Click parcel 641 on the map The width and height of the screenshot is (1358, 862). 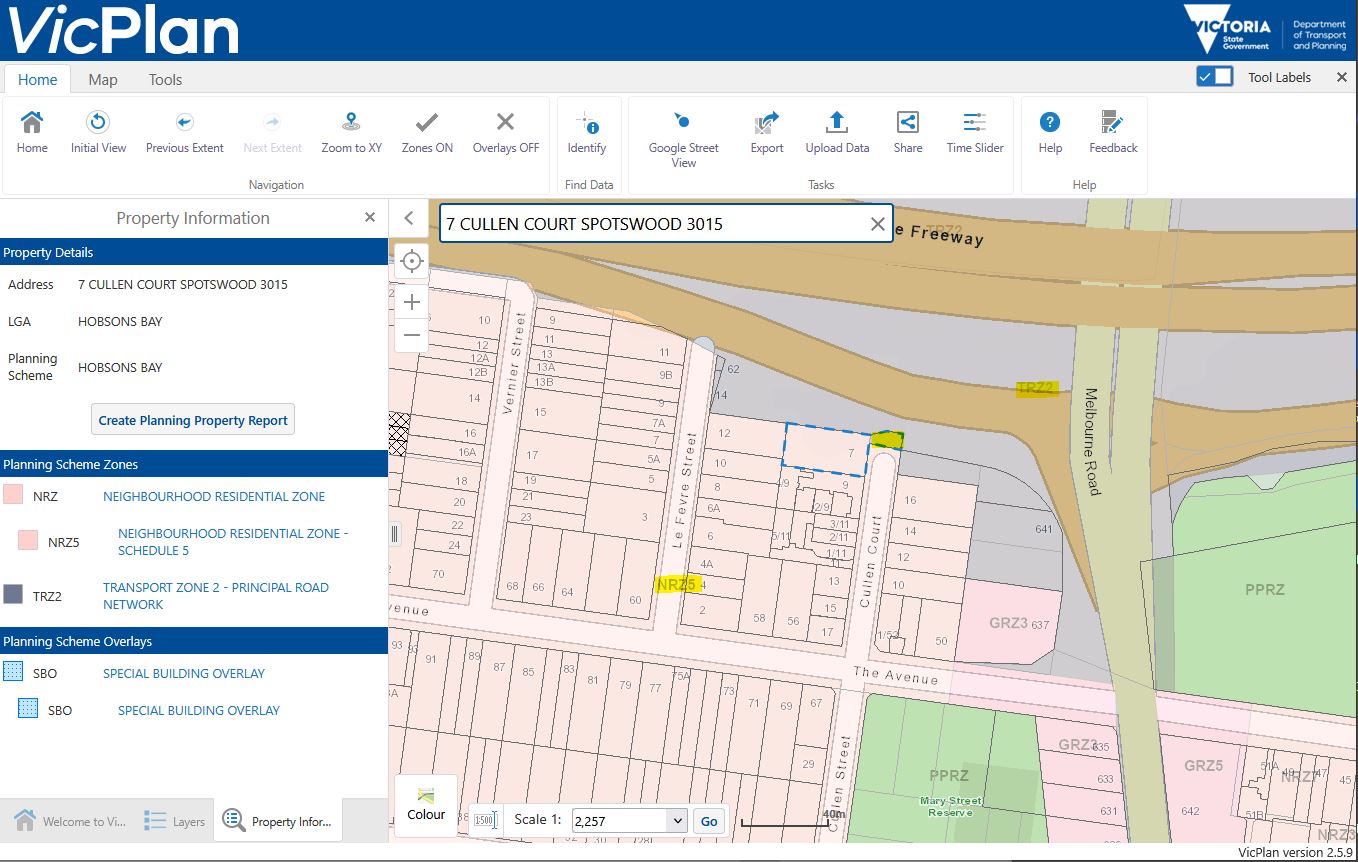[1044, 530]
